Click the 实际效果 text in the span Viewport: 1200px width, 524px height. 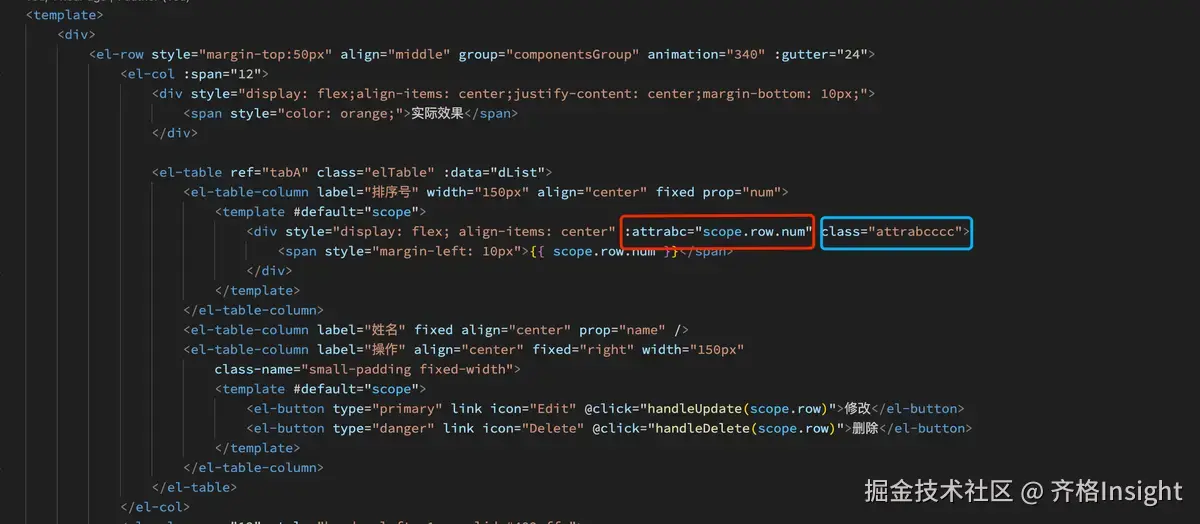coord(437,113)
